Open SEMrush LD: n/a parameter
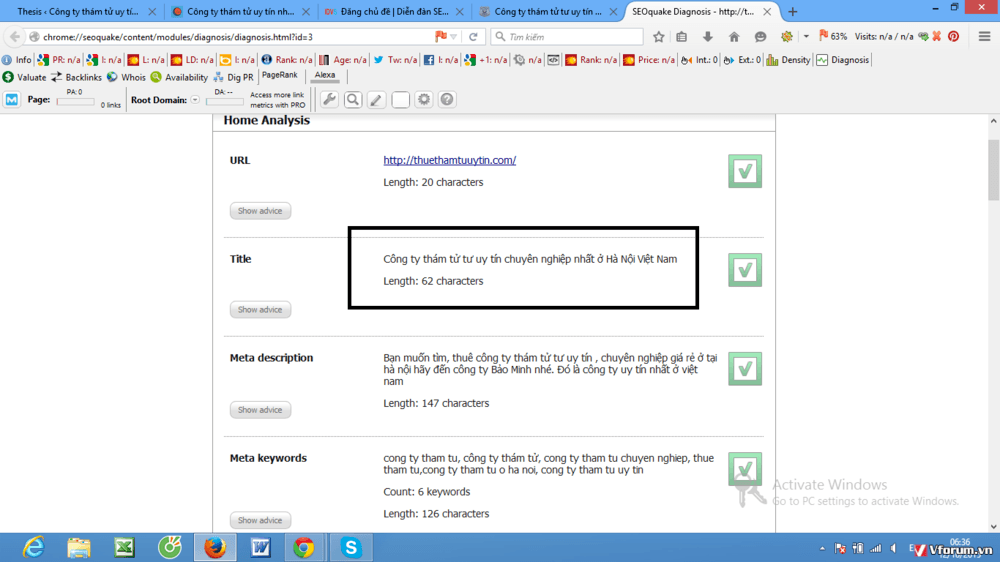The height and width of the screenshot is (562, 1000). click(192, 60)
